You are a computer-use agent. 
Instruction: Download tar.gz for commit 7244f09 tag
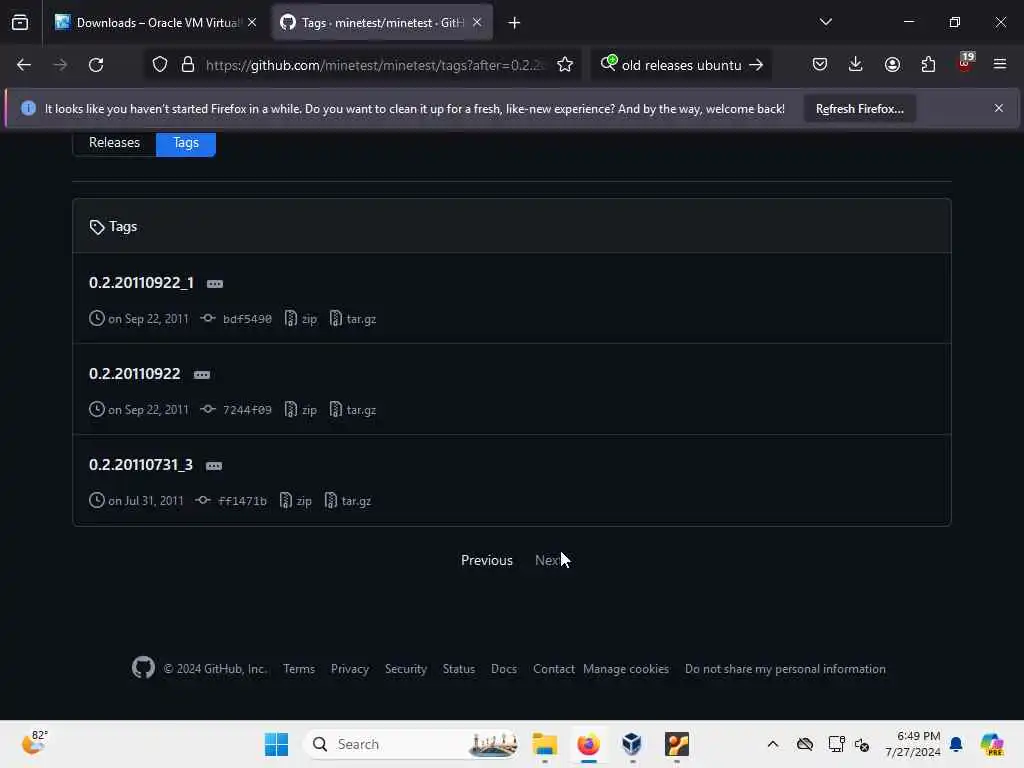click(x=353, y=409)
